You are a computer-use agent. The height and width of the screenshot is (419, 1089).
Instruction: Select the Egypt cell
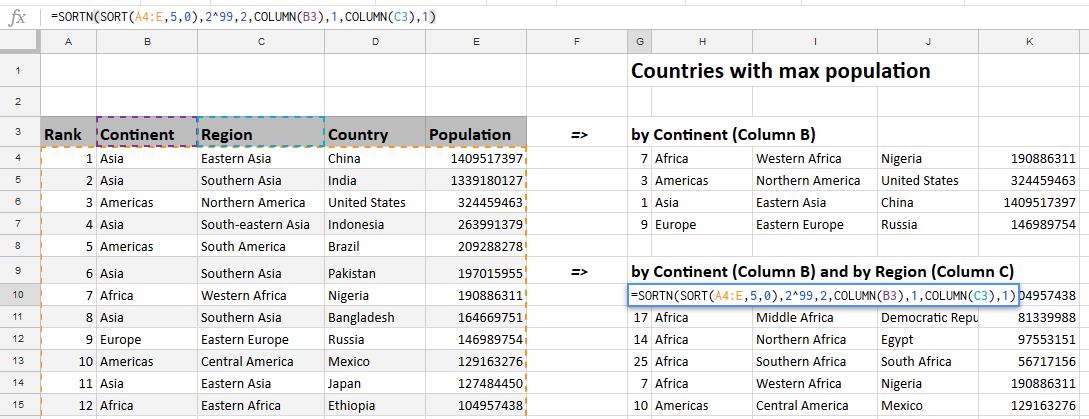point(928,340)
